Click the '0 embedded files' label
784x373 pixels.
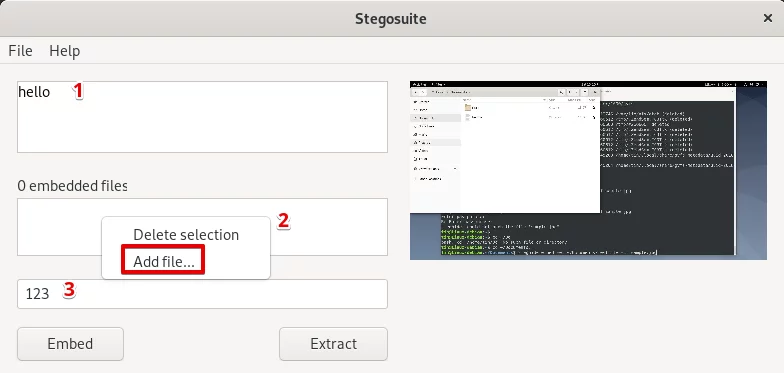[72, 186]
